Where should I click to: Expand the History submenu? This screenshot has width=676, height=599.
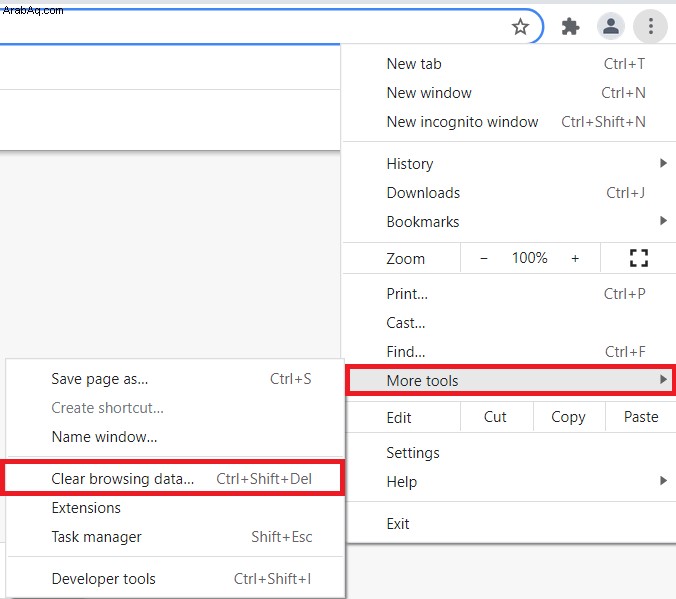click(x=510, y=163)
